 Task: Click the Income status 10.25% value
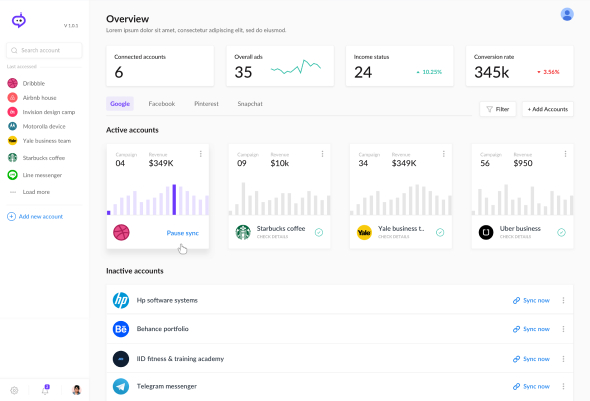(x=432, y=72)
